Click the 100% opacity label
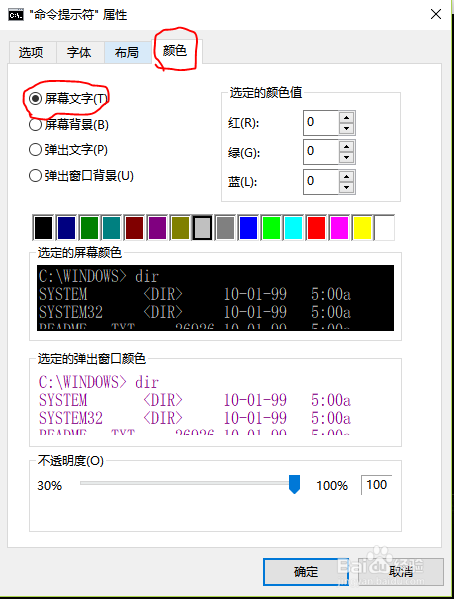The width and height of the screenshot is (454, 599). [332, 486]
